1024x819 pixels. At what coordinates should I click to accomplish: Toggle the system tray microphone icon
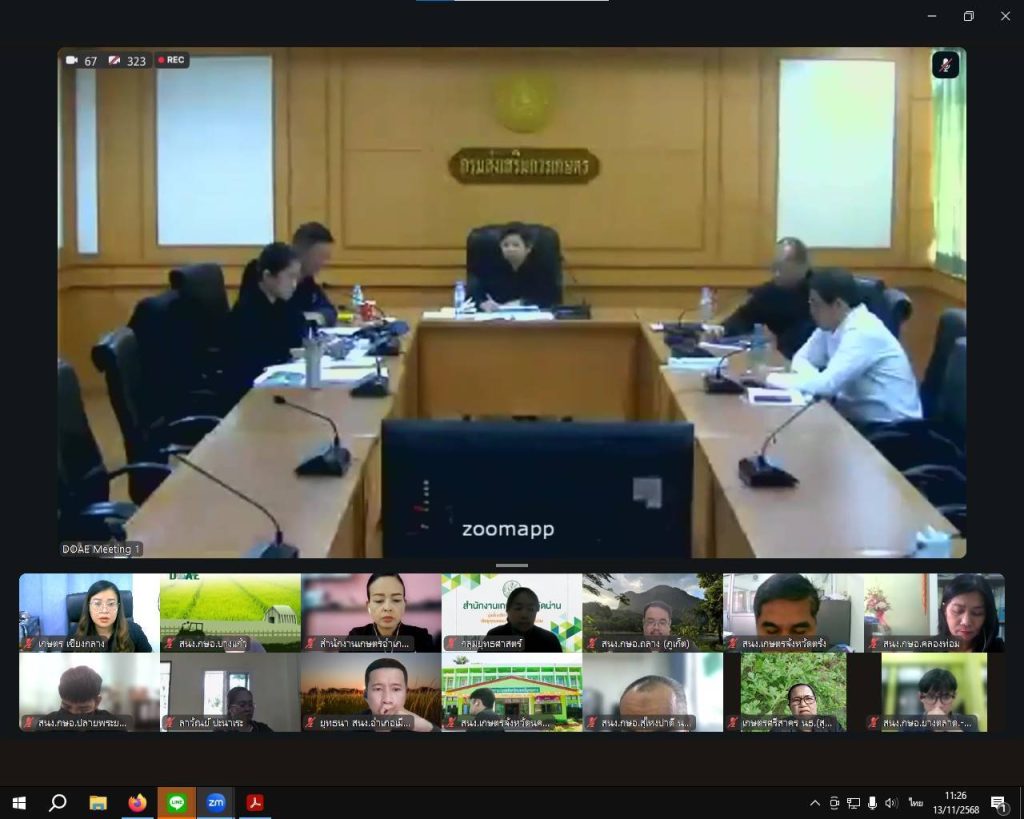tap(872, 803)
